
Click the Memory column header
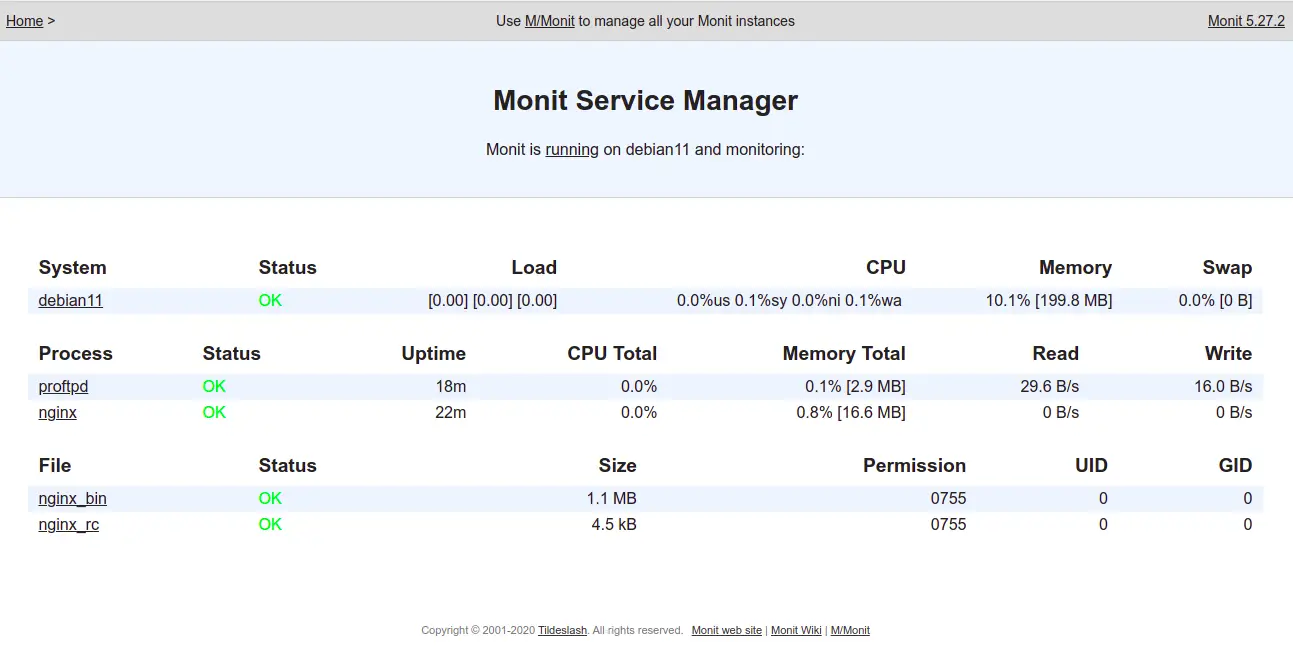pos(1075,267)
